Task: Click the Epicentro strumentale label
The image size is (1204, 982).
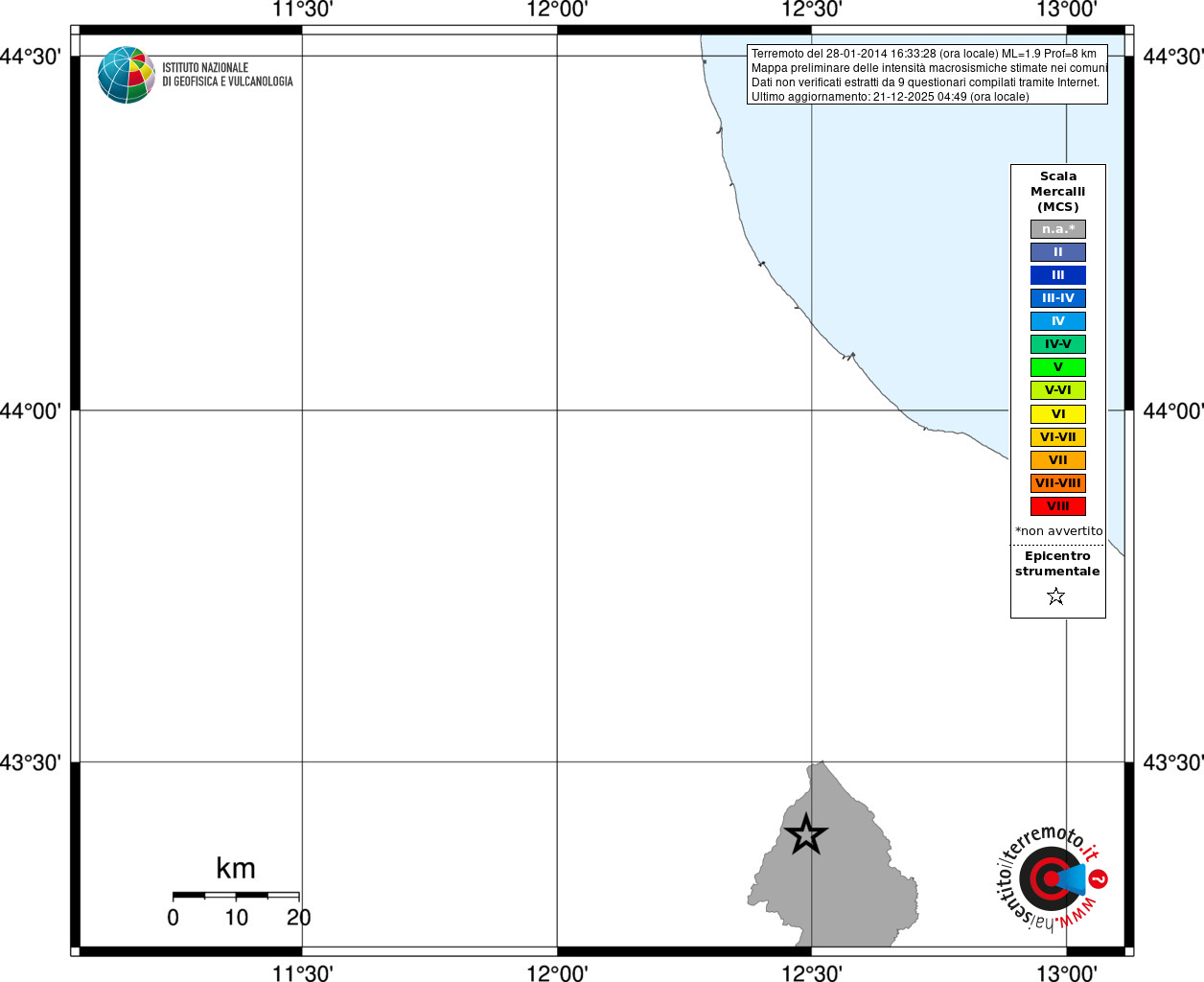Action: point(1057,564)
